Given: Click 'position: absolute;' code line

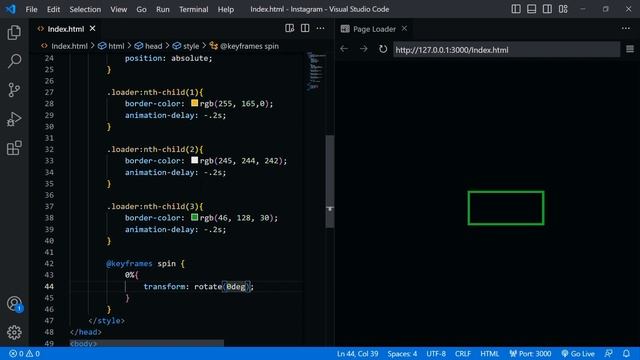Looking at the screenshot, I should click(x=169, y=58).
